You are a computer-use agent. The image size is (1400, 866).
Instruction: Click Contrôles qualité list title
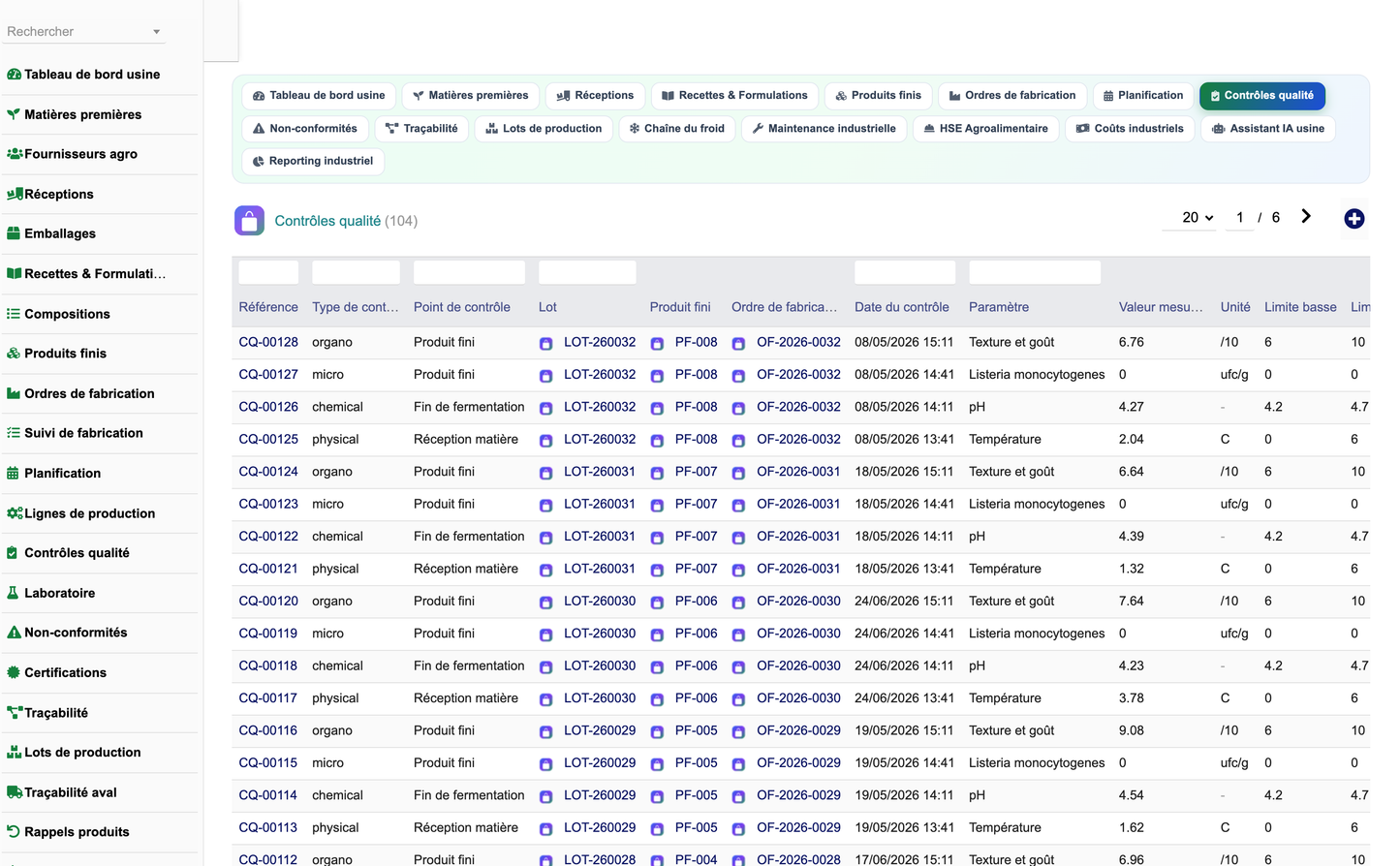click(x=327, y=221)
